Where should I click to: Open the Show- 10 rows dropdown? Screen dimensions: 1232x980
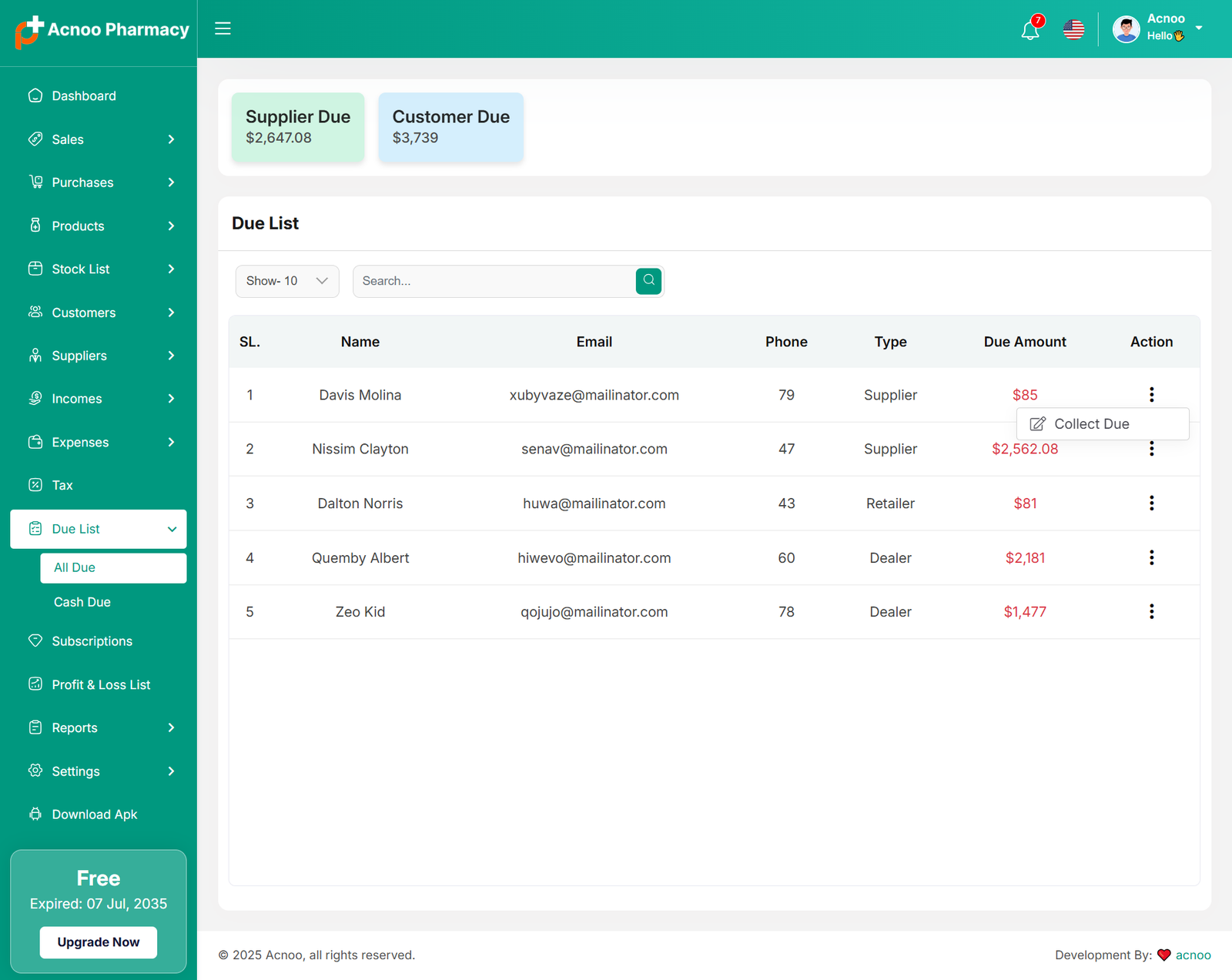point(286,281)
